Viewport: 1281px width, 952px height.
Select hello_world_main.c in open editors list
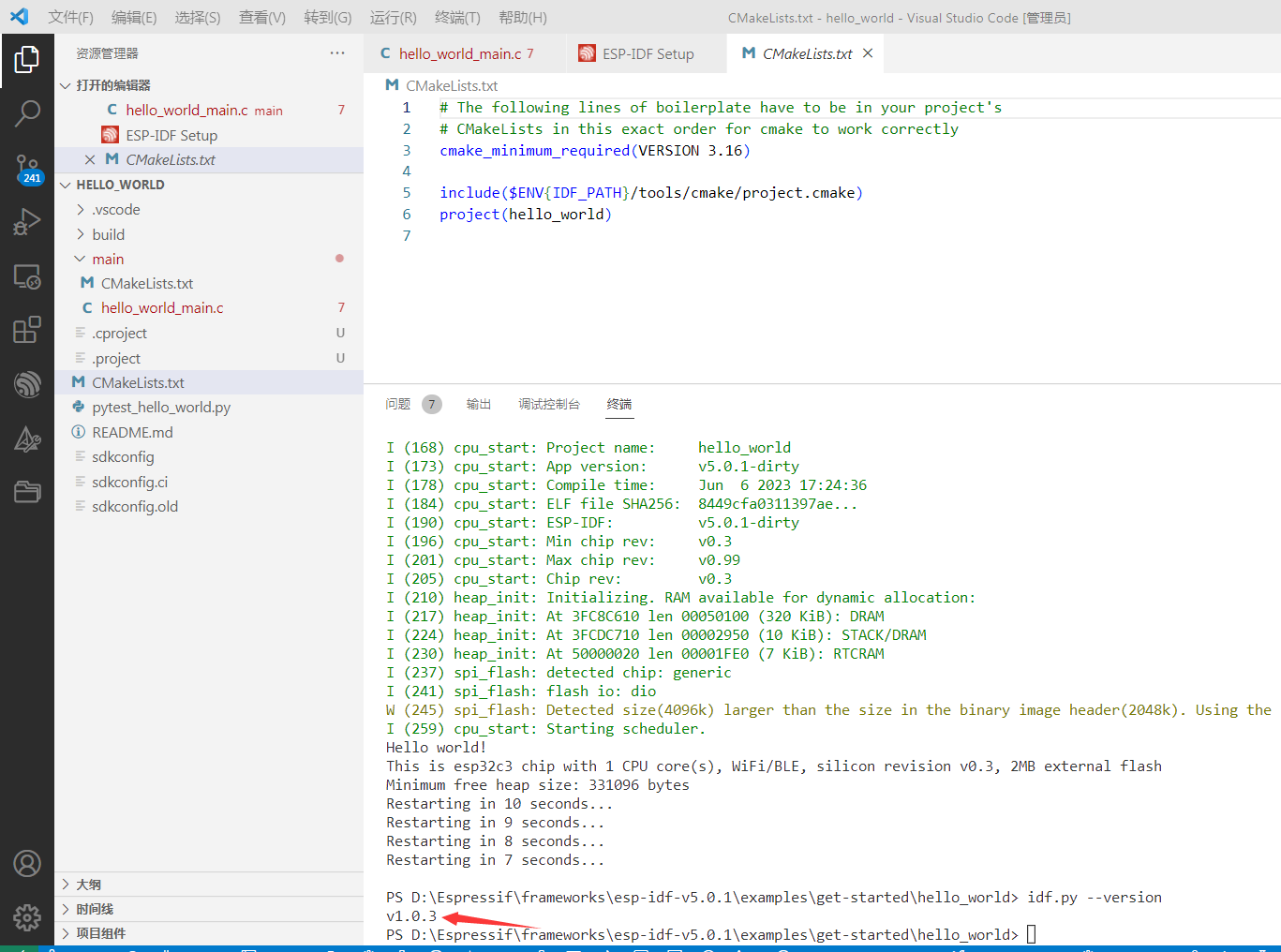point(209,110)
